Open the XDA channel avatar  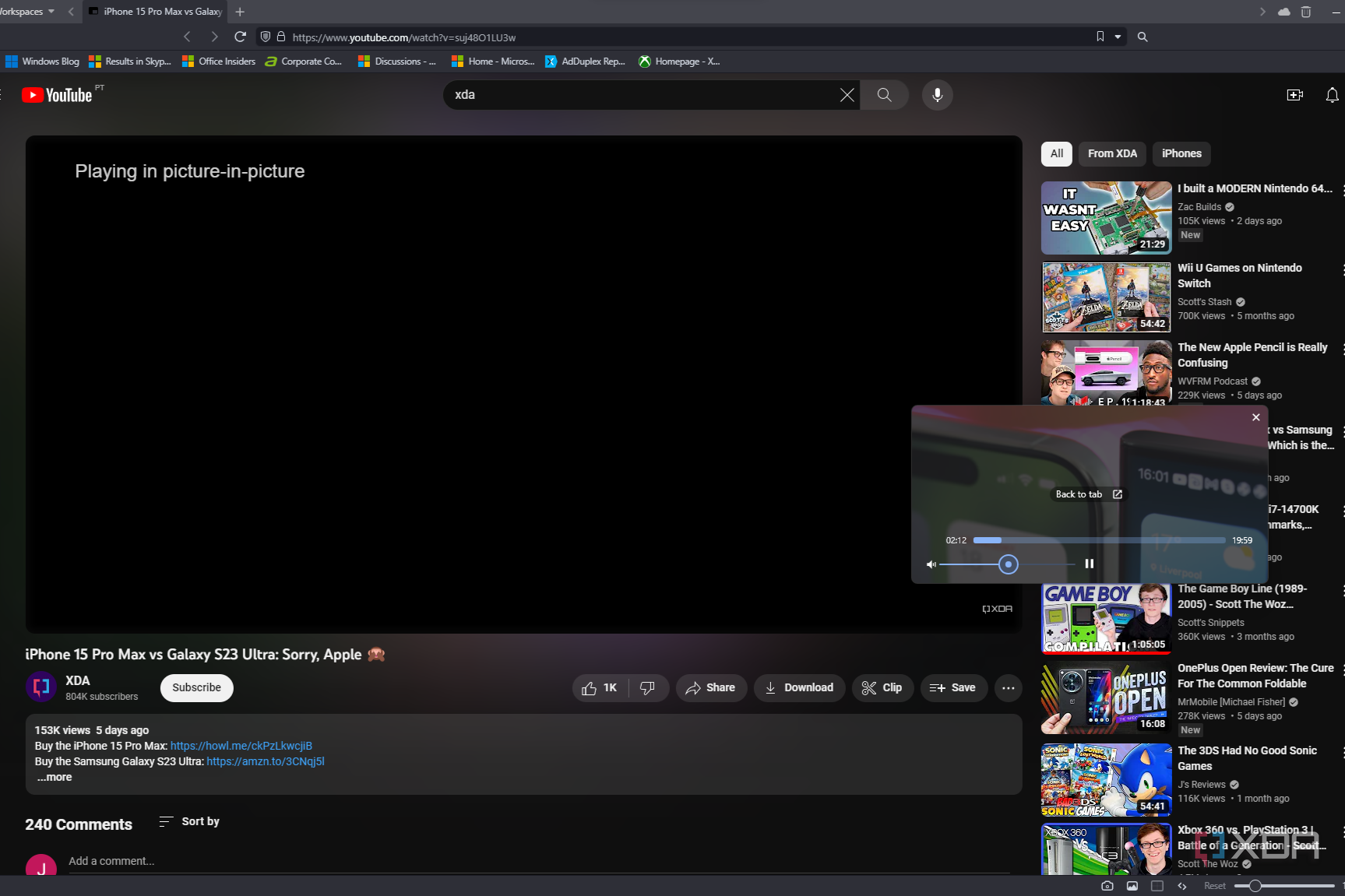41,687
